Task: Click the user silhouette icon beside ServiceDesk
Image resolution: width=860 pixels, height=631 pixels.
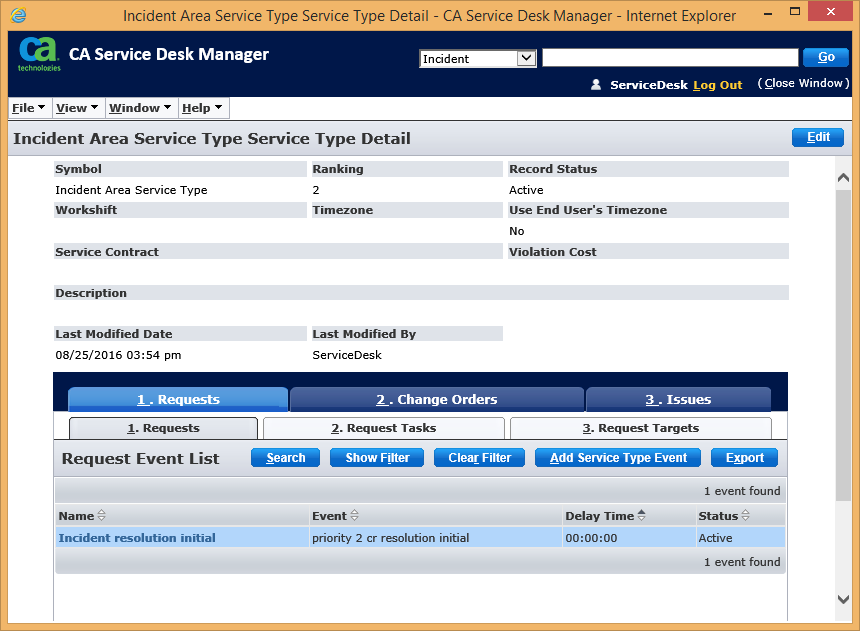Action: 596,85
